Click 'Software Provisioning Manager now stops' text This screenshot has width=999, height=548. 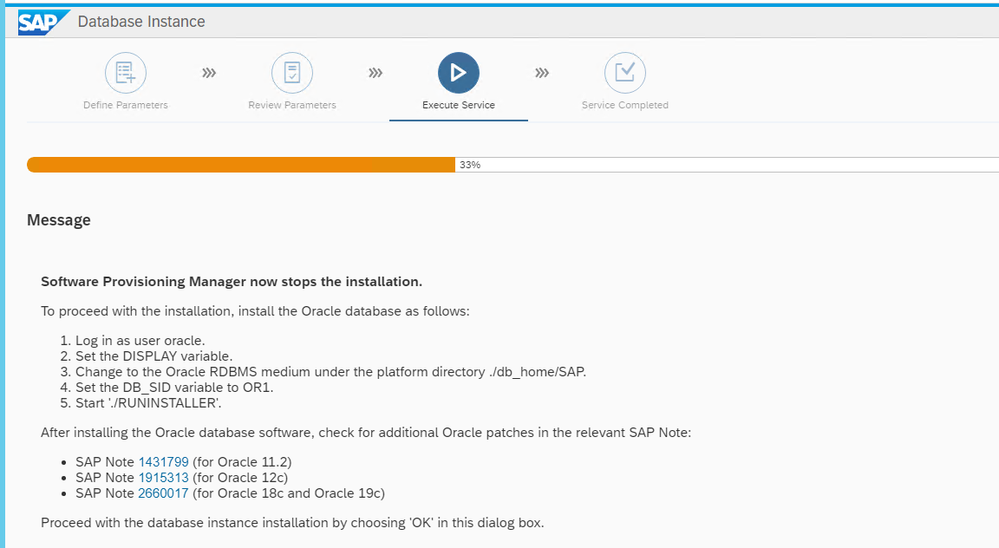click(231, 282)
